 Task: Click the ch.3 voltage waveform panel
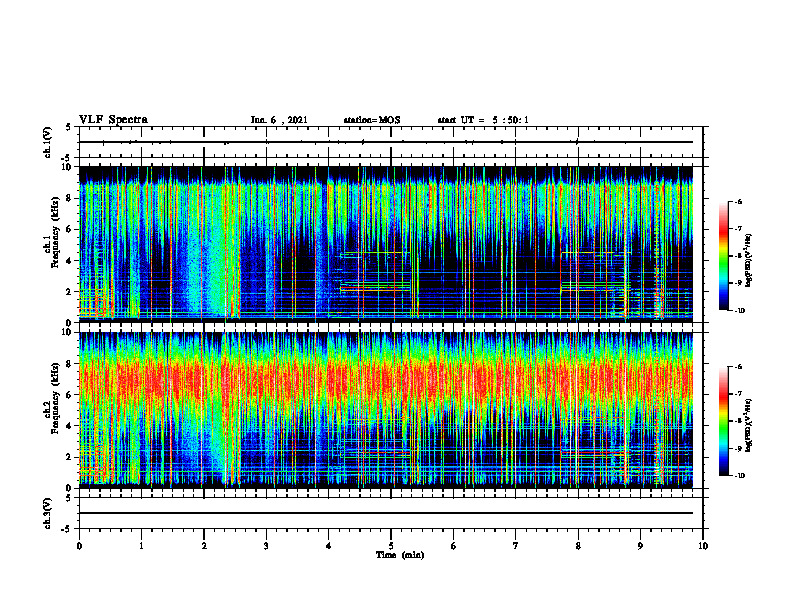391,513
